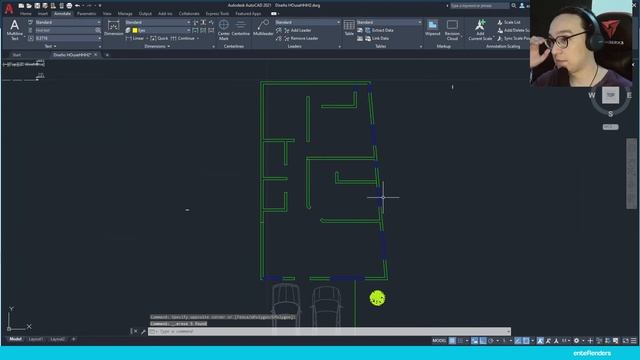This screenshot has height=360, width=640.
Task: Choose the Centerline tool
Action: [x=240, y=28]
